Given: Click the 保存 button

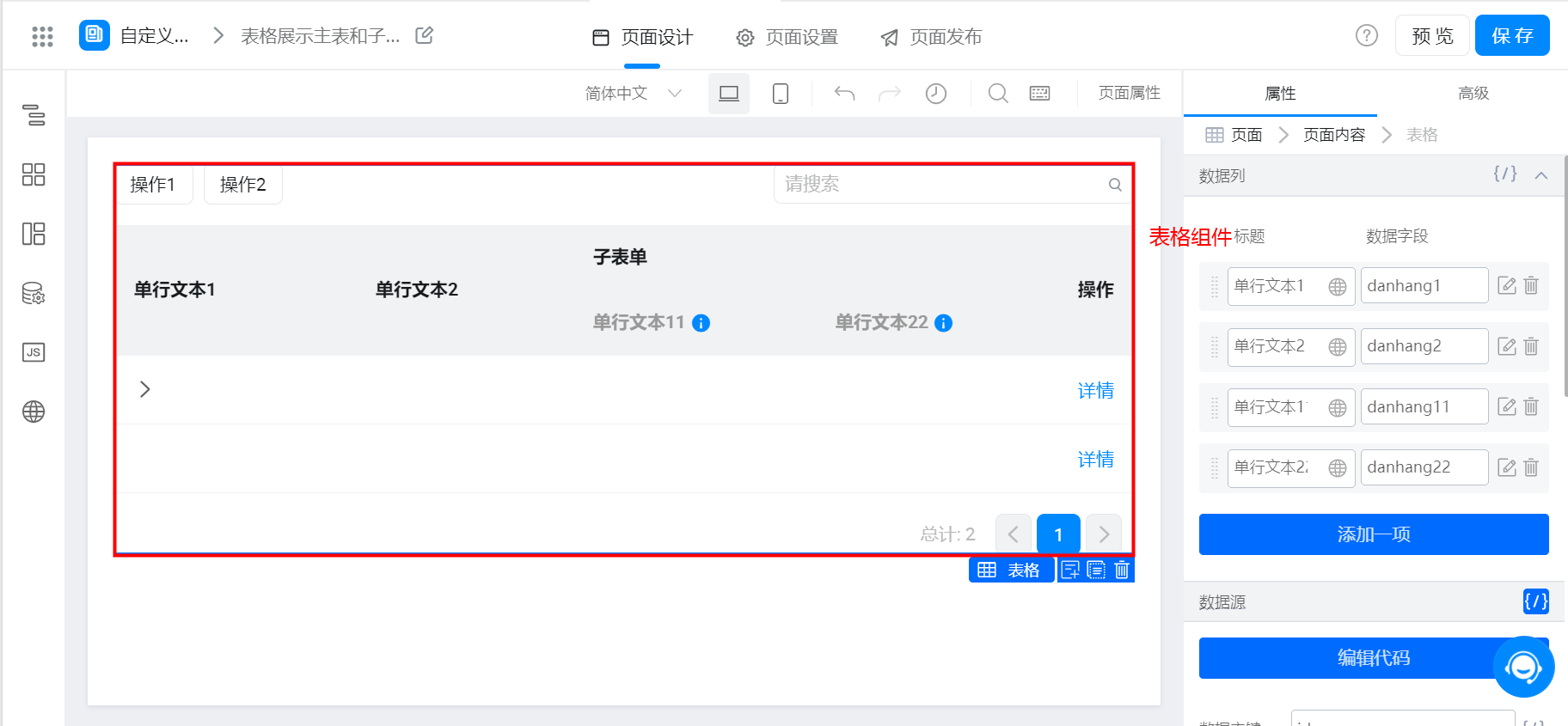Looking at the screenshot, I should pyautogui.click(x=1512, y=35).
